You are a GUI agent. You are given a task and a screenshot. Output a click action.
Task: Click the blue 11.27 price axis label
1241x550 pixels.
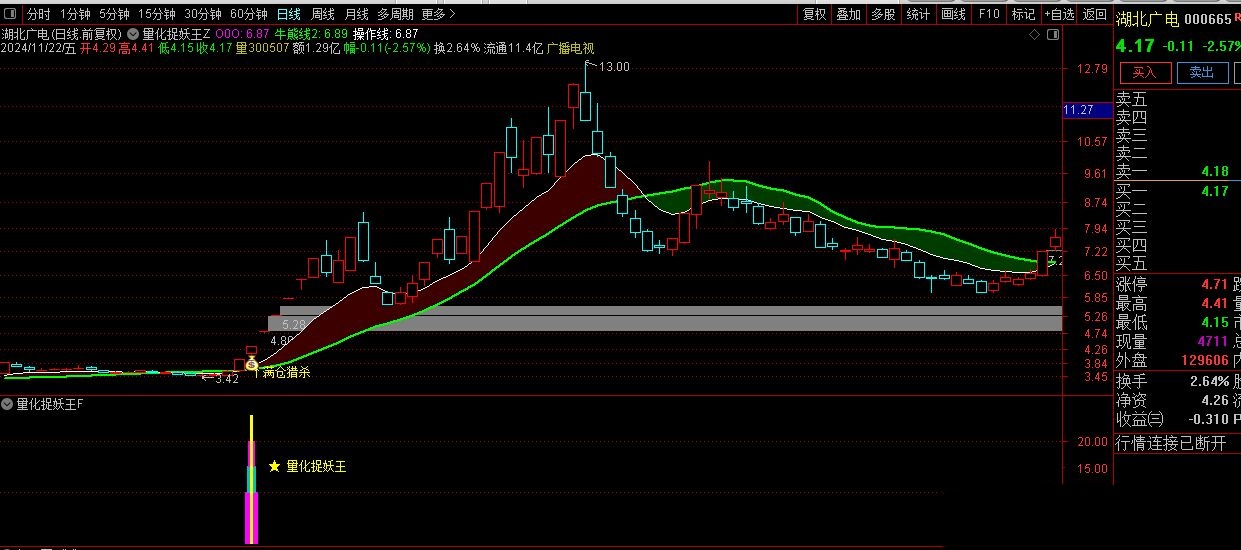pyautogui.click(x=1078, y=110)
